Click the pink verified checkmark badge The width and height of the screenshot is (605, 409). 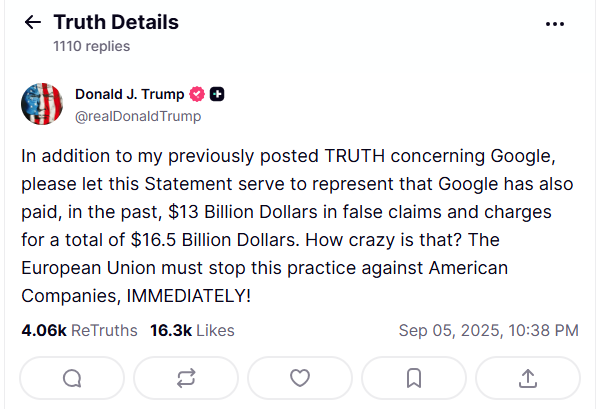[x=197, y=94]
